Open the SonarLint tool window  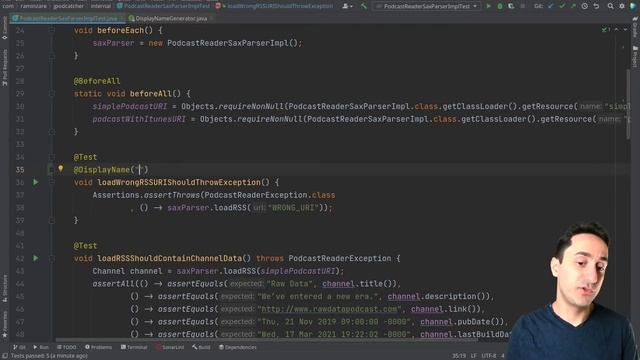(170, 347)
